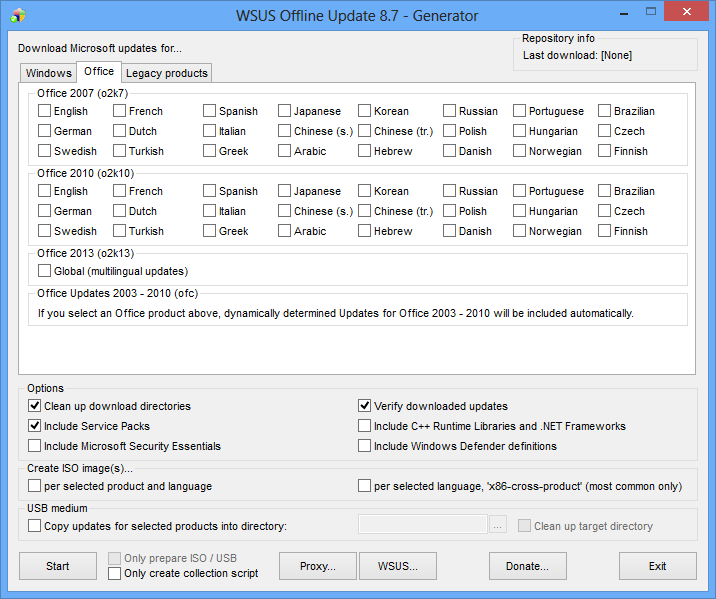
Task: Enable Office 2013 Global multilingual updates
Action: (x=45, y=271)
